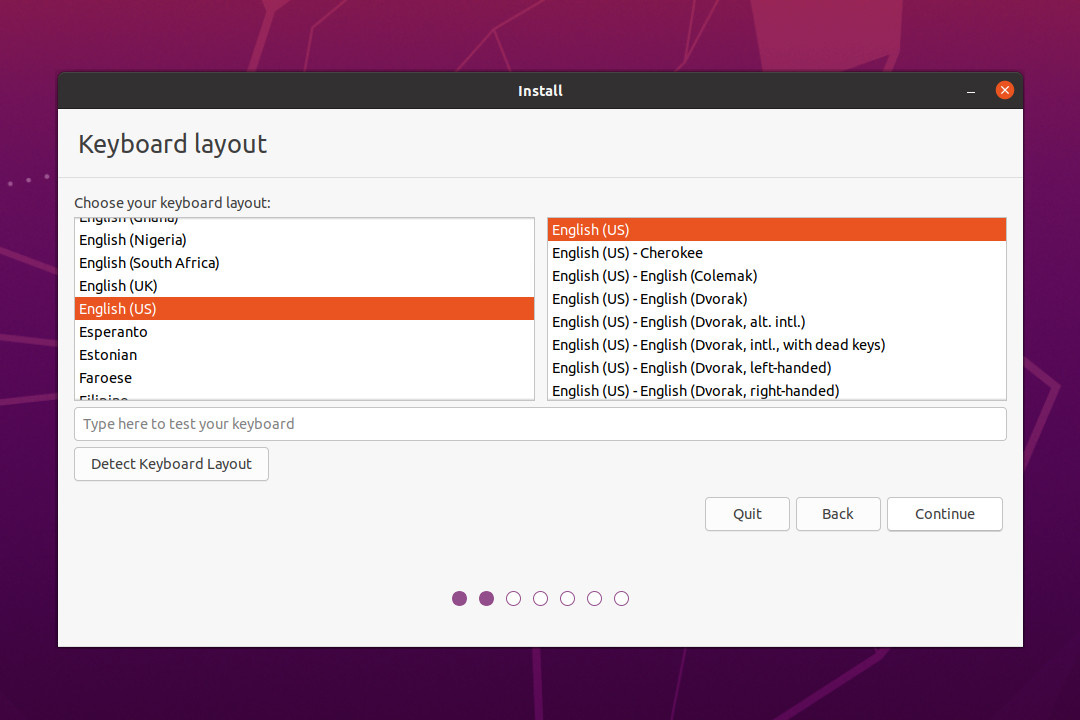Viewport: 1080px width, 720px height.
Task: Close the Install window
Action: click(x=1004, y=90)
